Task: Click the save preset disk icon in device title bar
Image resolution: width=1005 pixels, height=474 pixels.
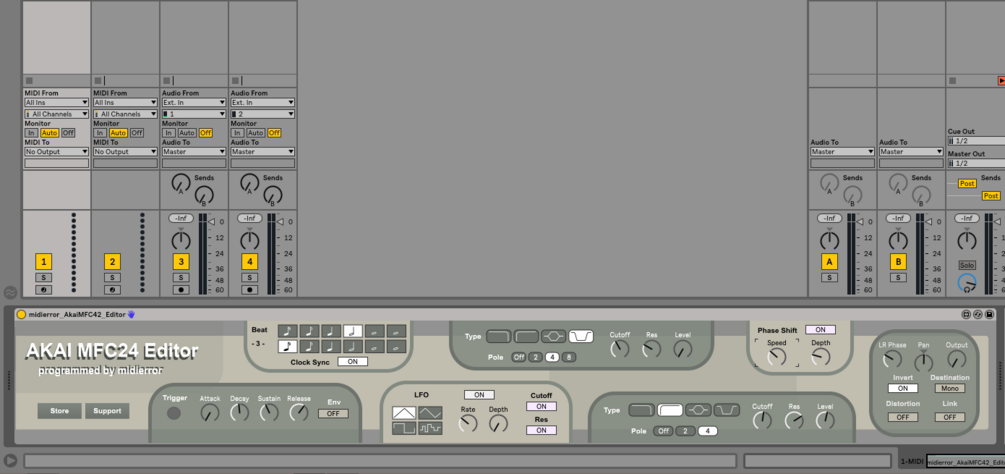Action: point(990,315)
